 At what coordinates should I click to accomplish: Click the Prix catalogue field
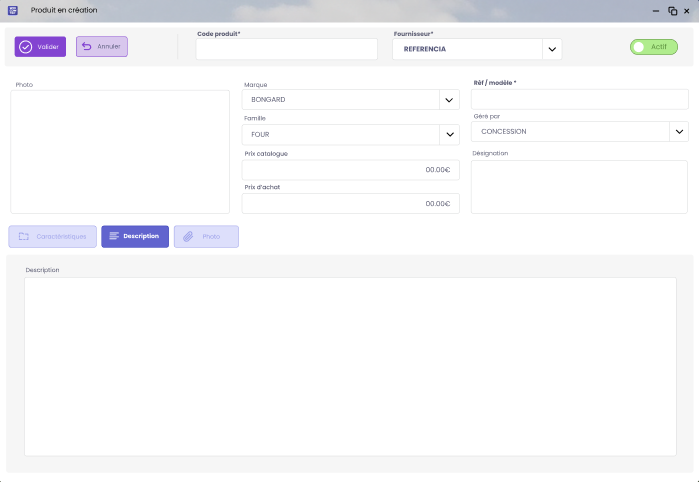pos(350,170)
